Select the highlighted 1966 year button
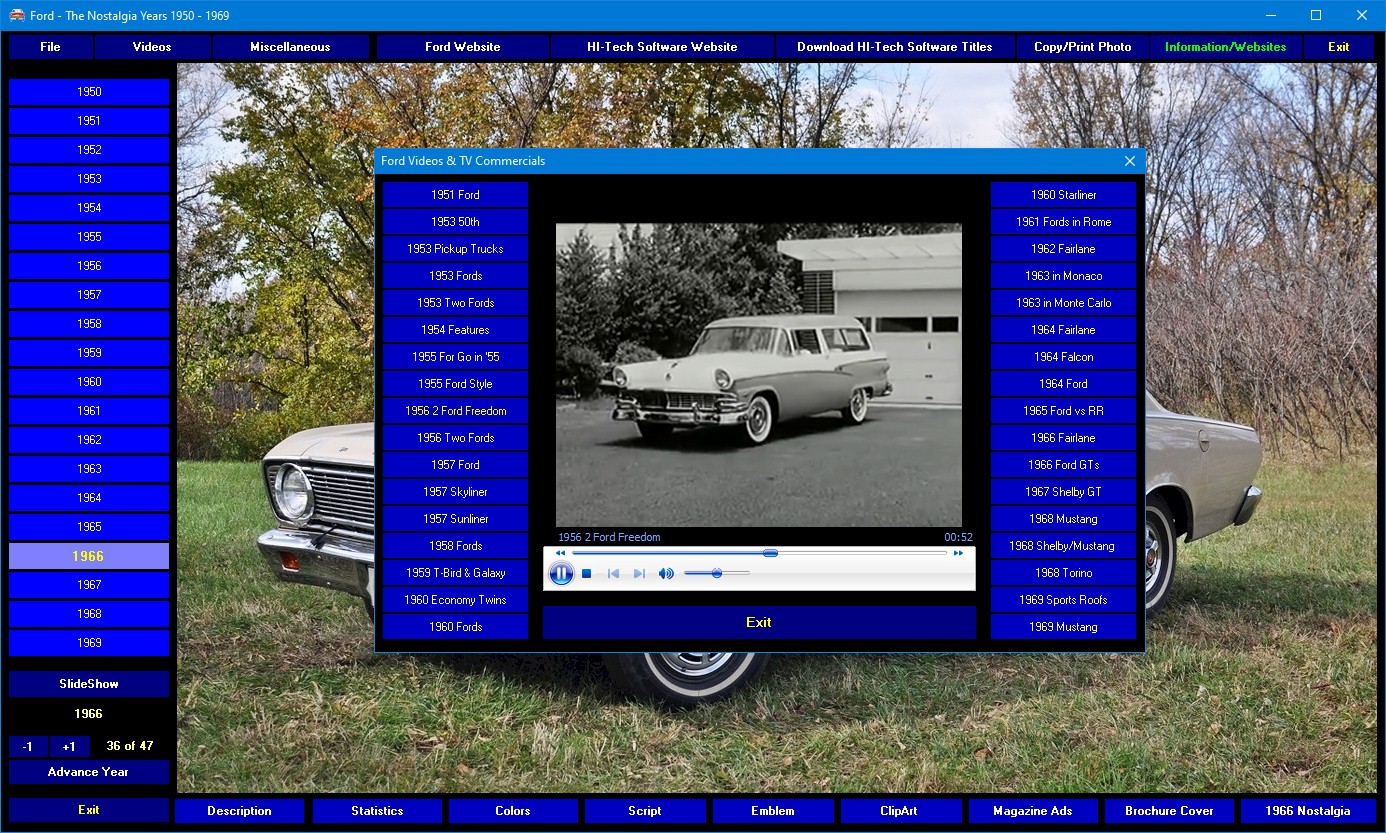Image resolution: width=1386 pixels, height=833 pixels. pos(89,556)
